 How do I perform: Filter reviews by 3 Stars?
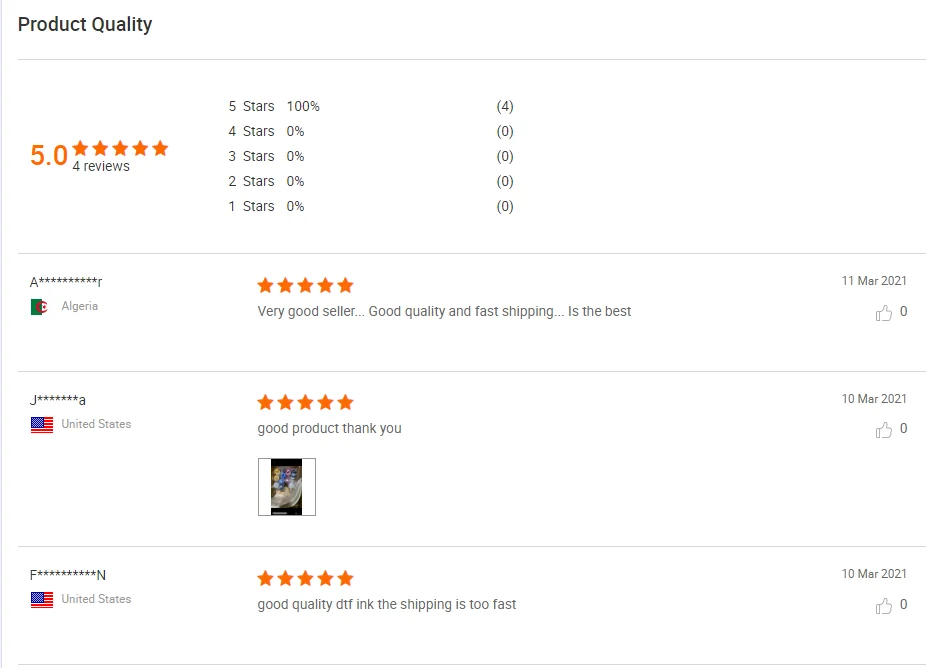(x=251, y=156)
